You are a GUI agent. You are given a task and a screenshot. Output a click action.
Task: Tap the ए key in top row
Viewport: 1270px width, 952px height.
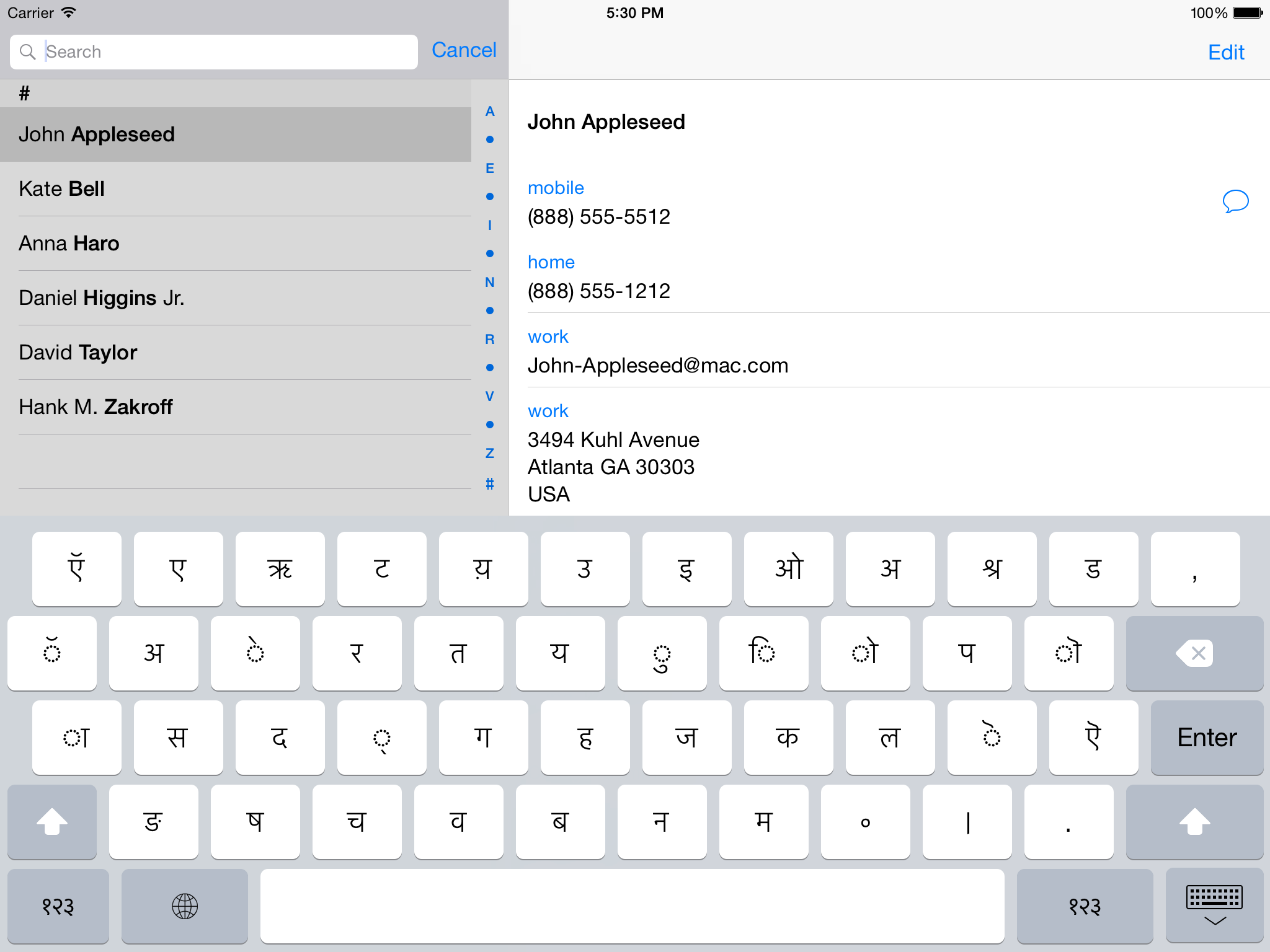pyautogui.click(x=179, y=569)
